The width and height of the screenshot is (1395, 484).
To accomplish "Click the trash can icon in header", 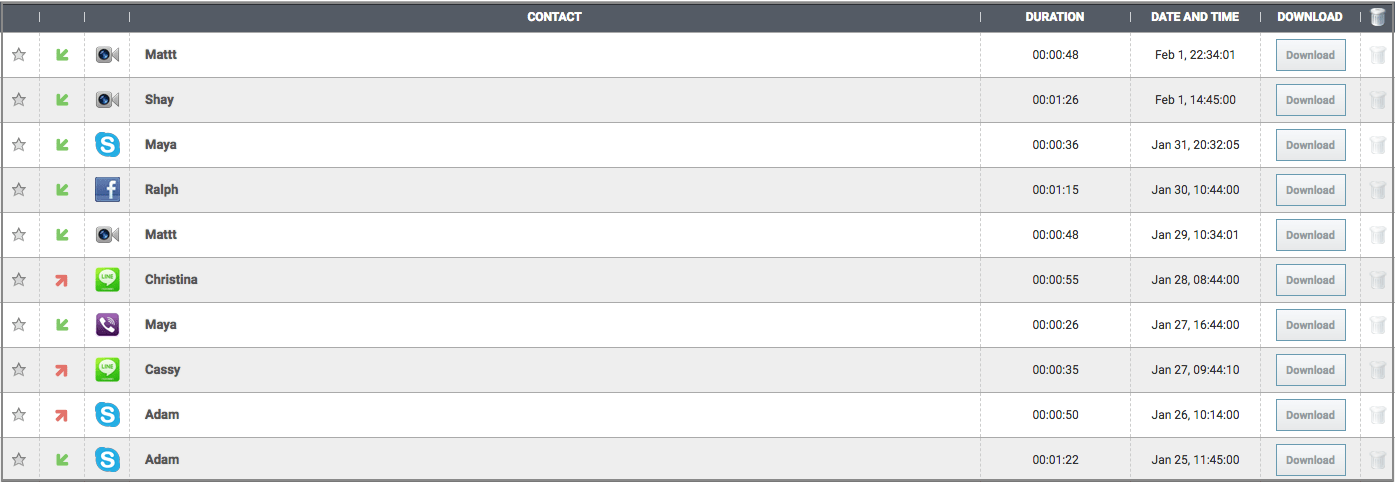I will pyautogui.click(x=1378, y=17).
